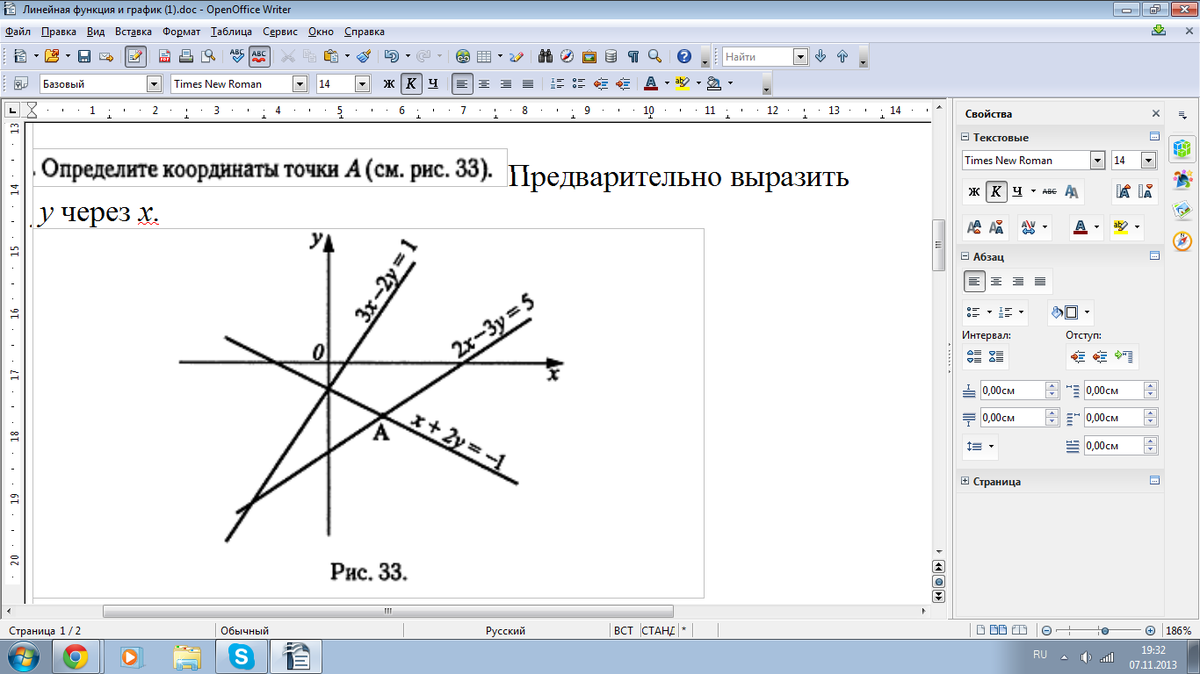Click the Skype icon in taskbar
This screenshot has height=674, width=1200.
pyautogui.click(x=240, y=656)
